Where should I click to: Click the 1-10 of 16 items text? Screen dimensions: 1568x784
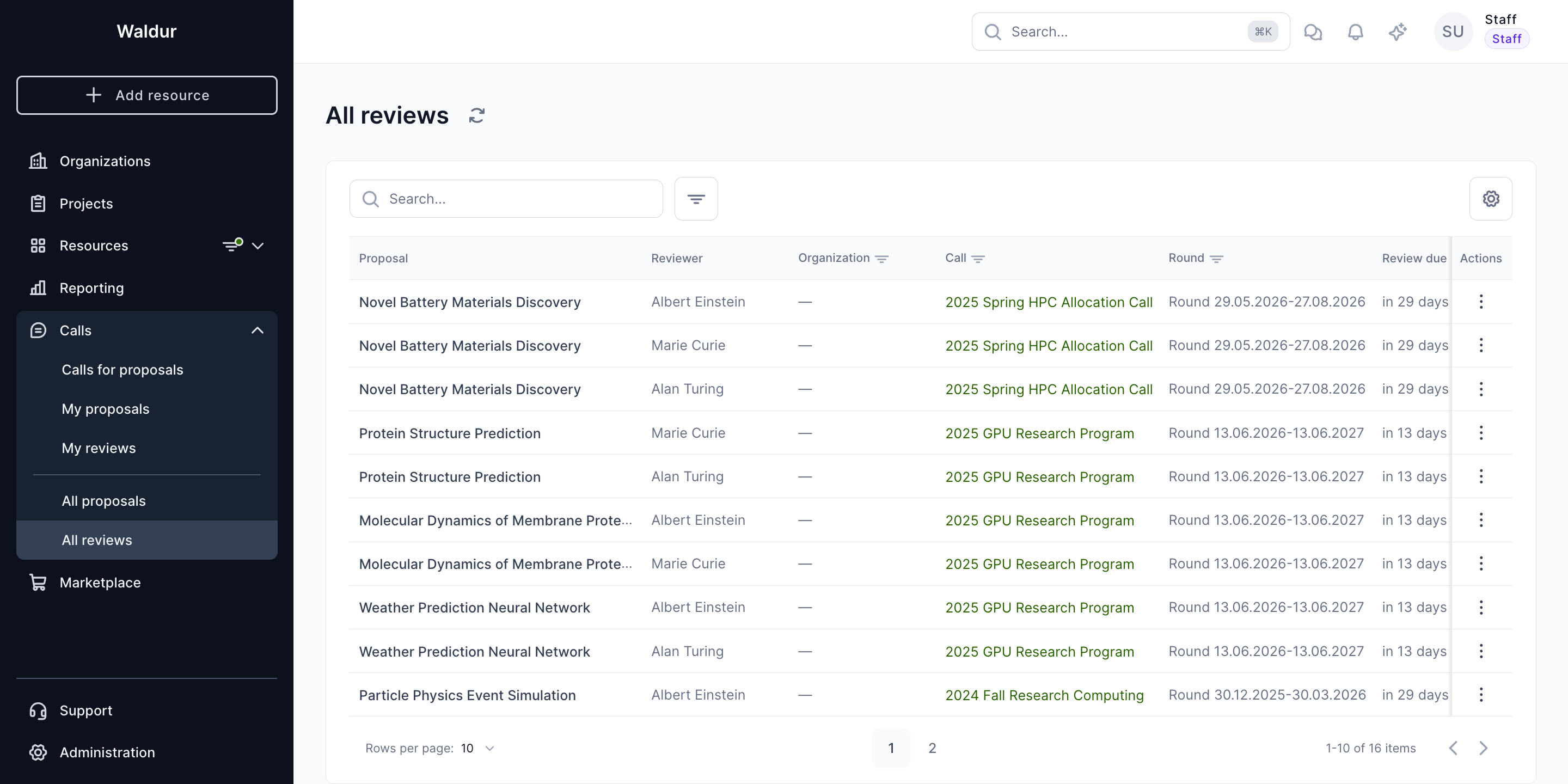pos(1370,748)
